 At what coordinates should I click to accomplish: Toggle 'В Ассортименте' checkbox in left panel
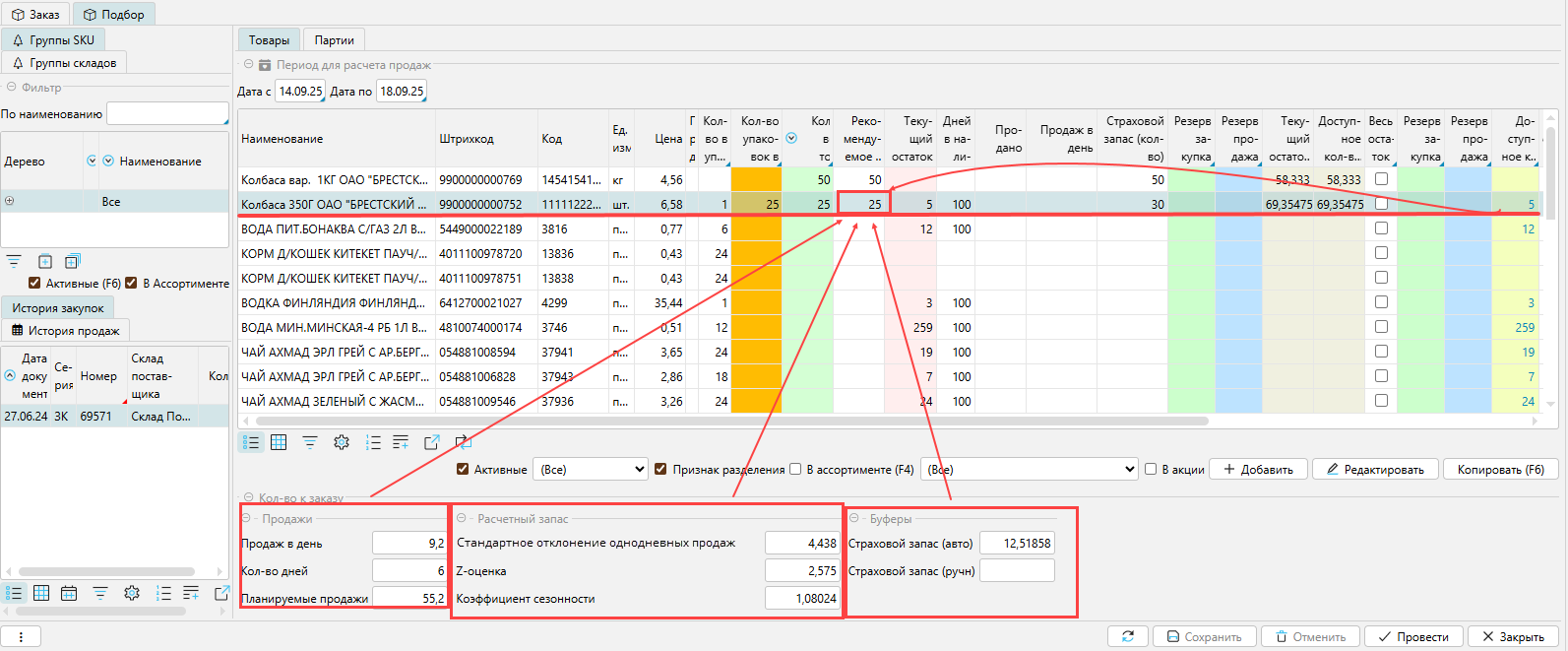[131, 284]
